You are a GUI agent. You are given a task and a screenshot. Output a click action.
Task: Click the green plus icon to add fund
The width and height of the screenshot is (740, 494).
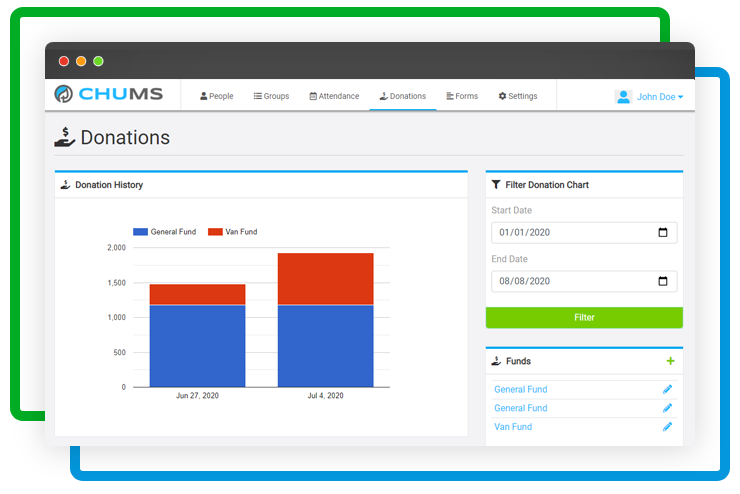coord(670,361)
